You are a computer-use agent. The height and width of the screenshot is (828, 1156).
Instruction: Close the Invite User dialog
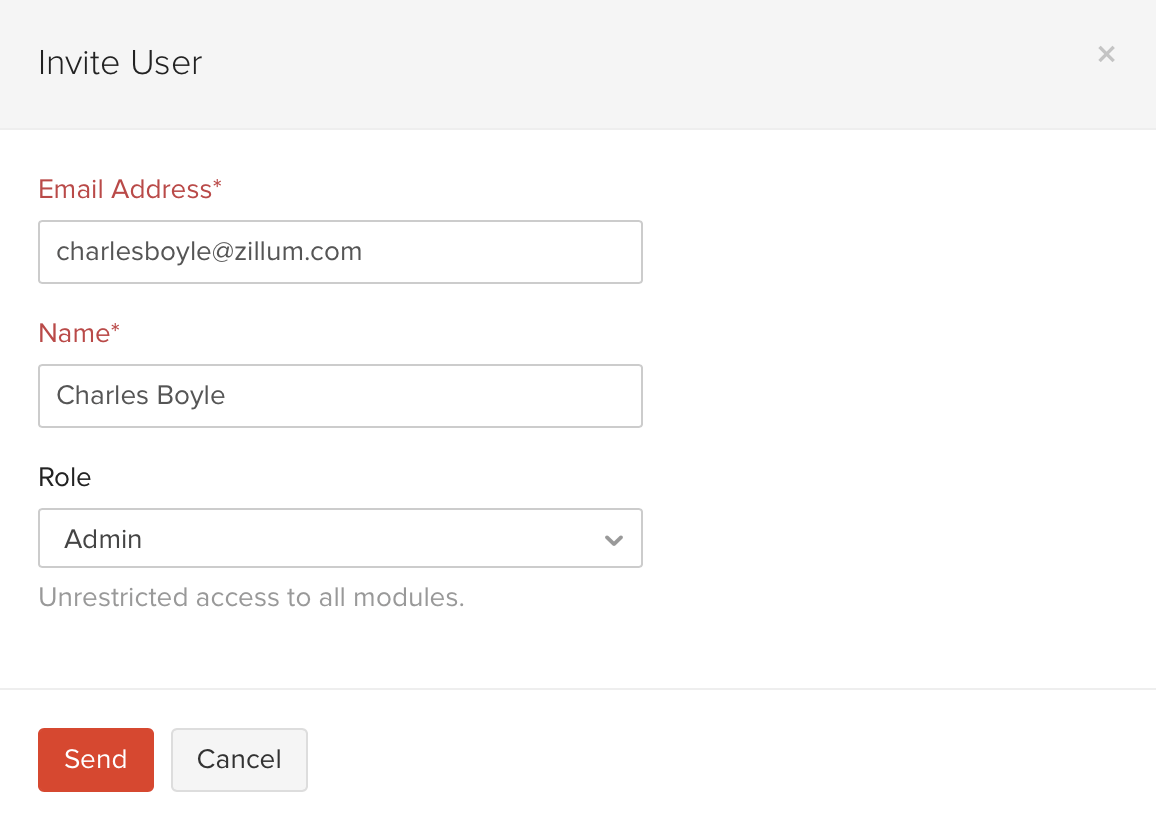click(1106, 54)
